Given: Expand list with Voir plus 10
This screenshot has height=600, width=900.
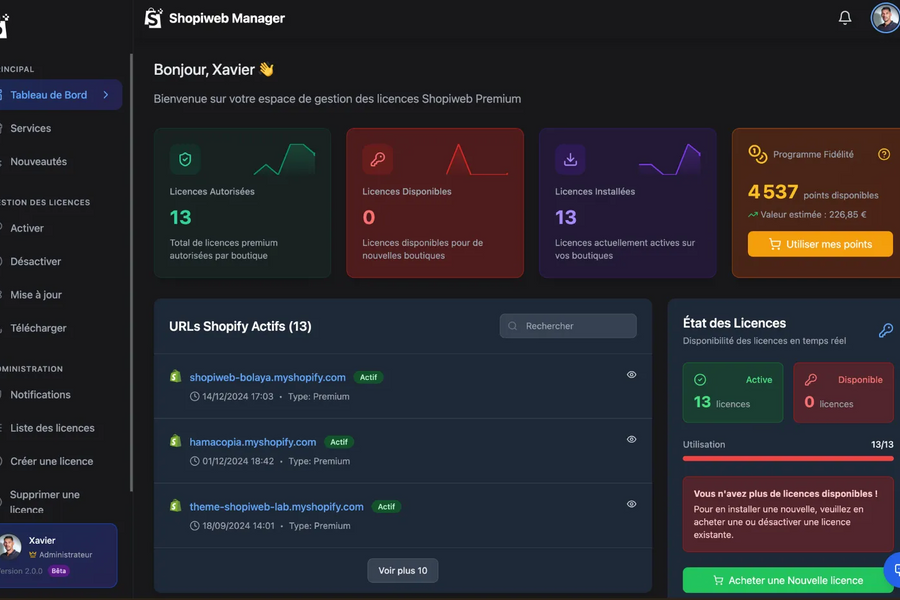Looking at the screenshot, I should 402,570.
